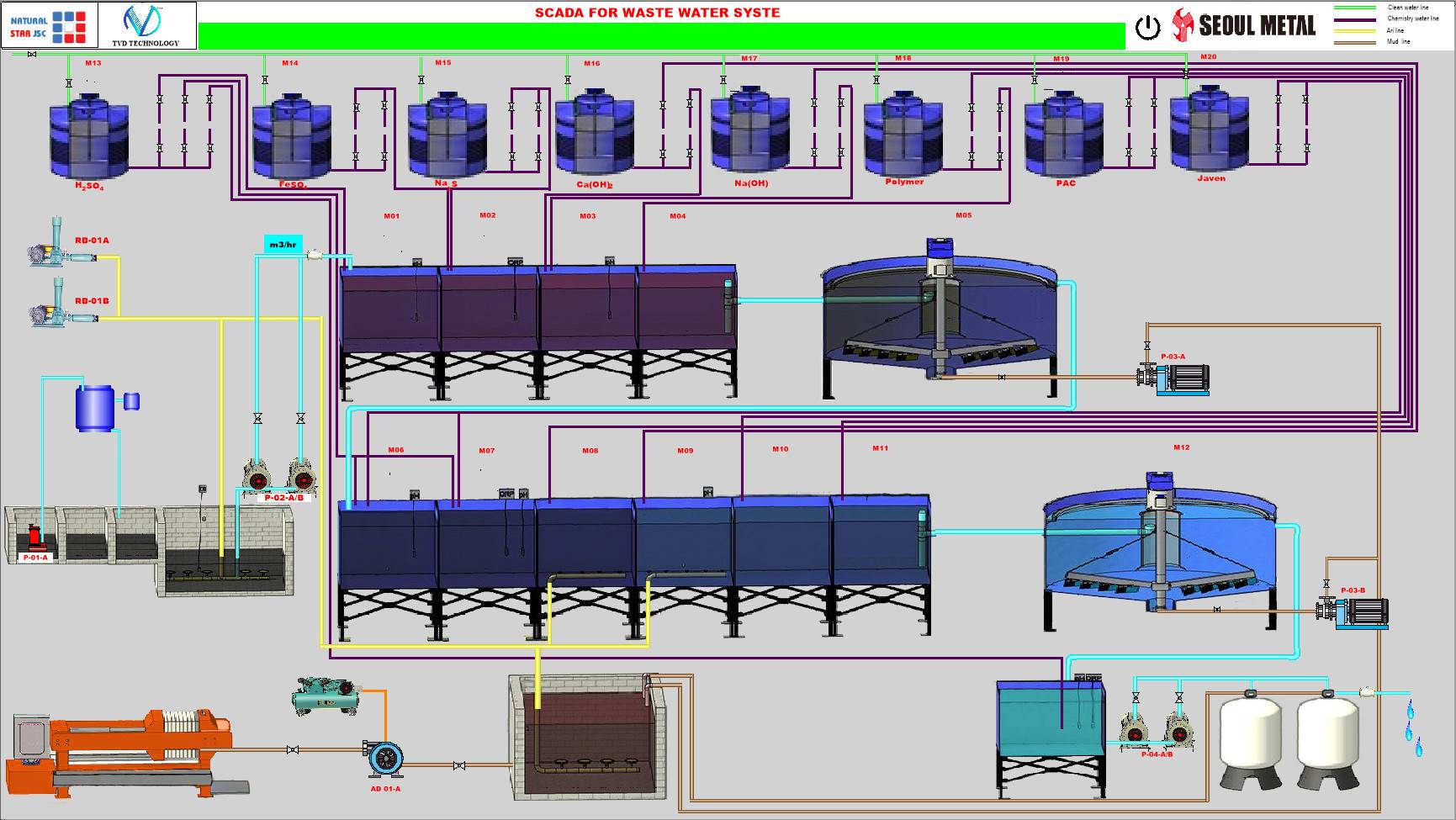Viewport: 1456px width, 820px height.
Task: Click the M07 tank label
Action: (x=487, y=451)
